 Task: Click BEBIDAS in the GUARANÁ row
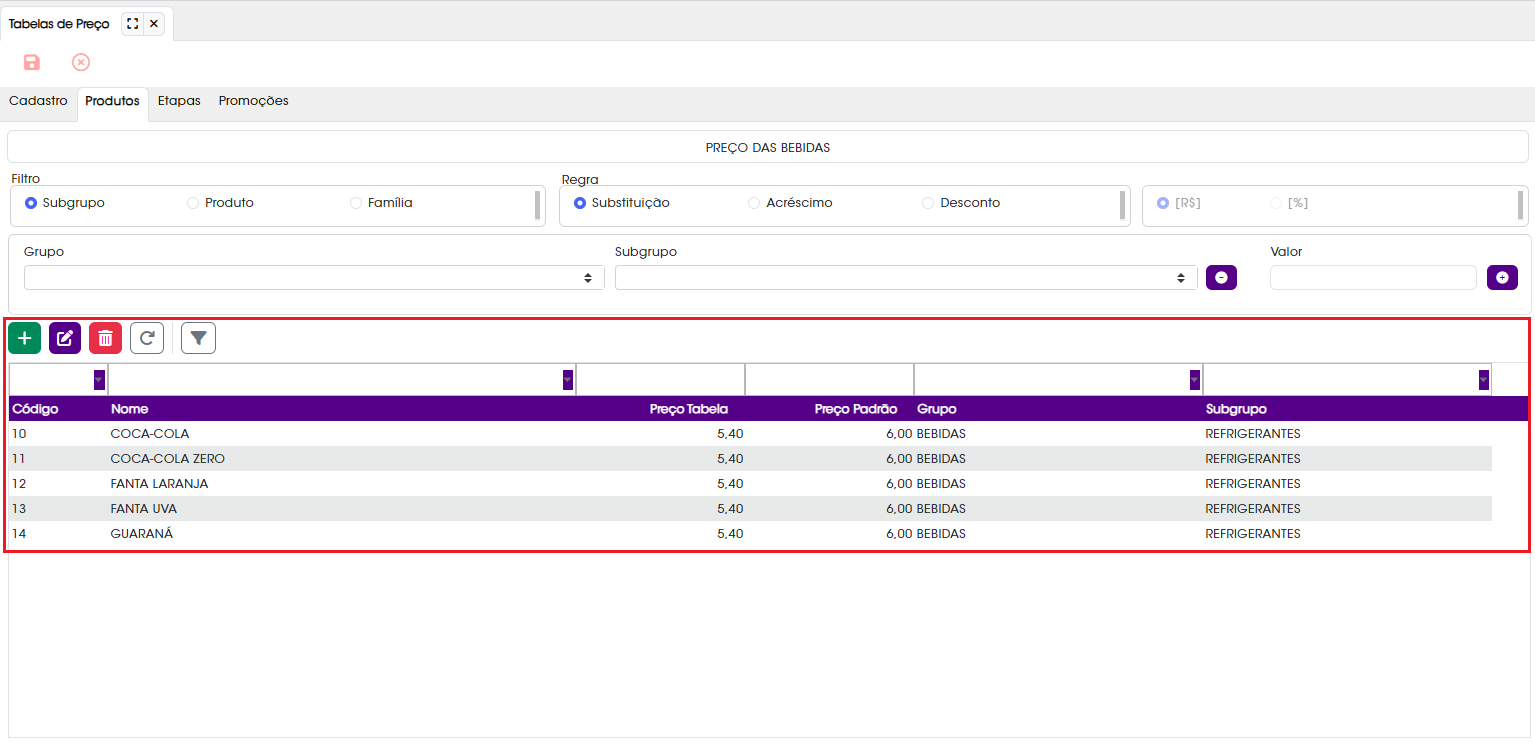coord(941,534)
